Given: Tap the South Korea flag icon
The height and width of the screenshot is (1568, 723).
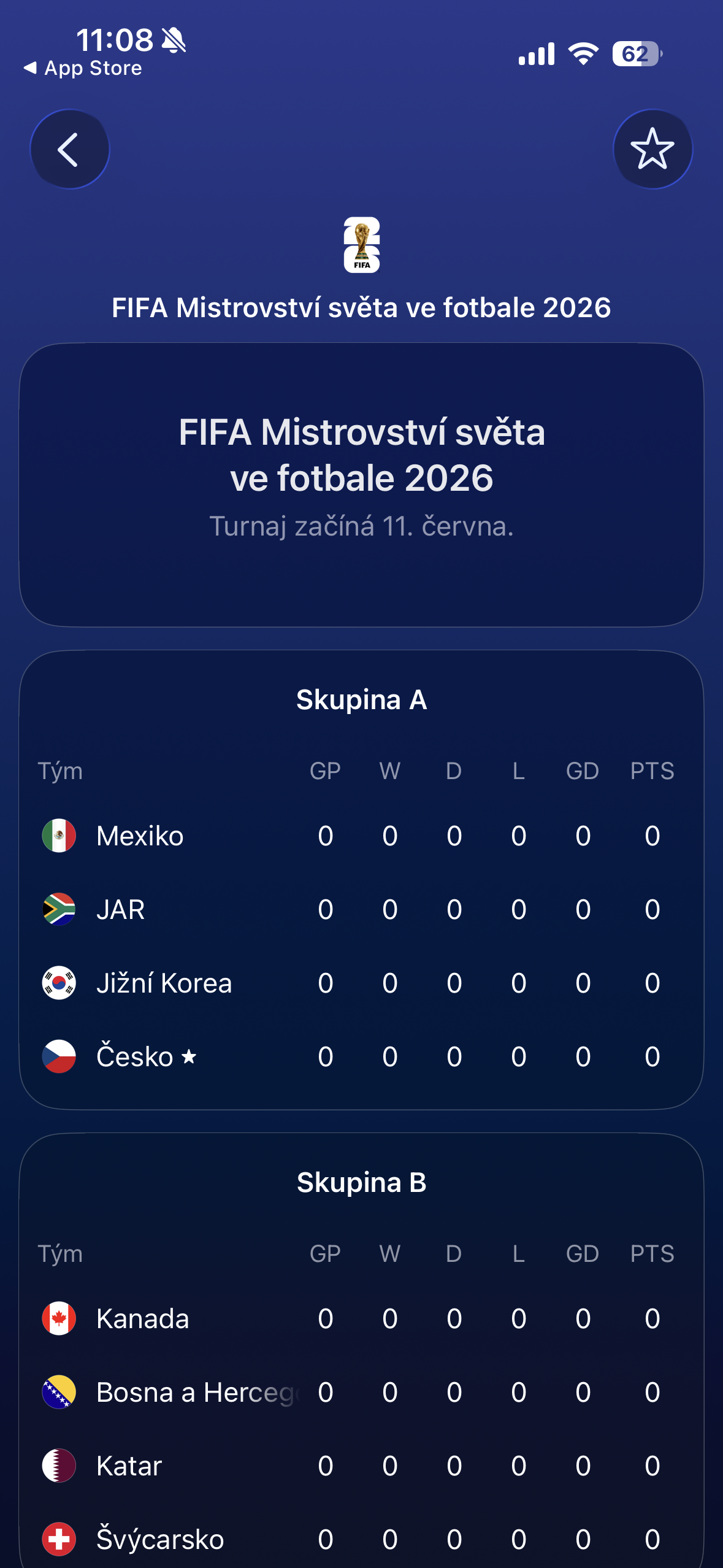Looking at the screenshot, I should 59,983.
